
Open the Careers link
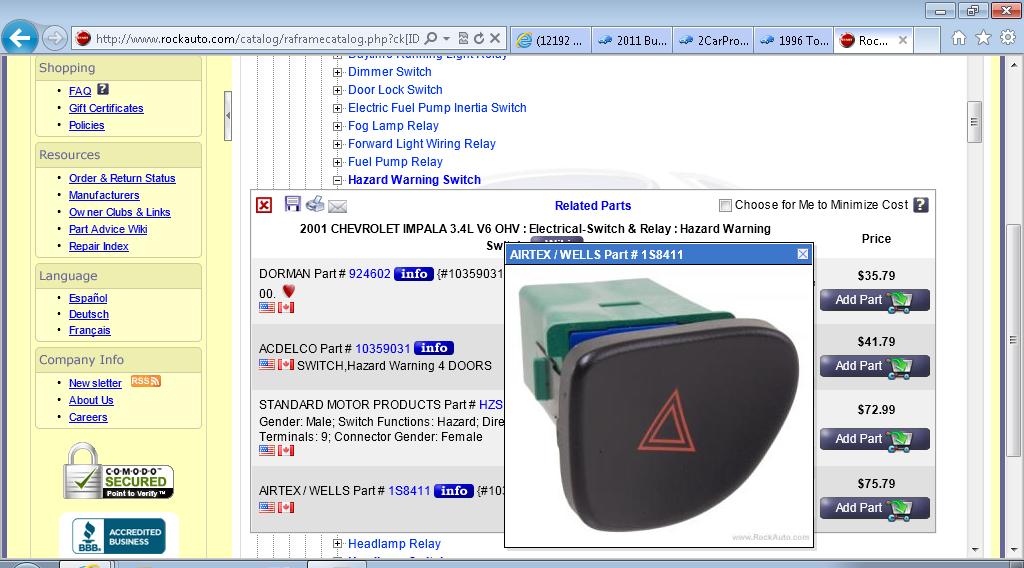88,417
